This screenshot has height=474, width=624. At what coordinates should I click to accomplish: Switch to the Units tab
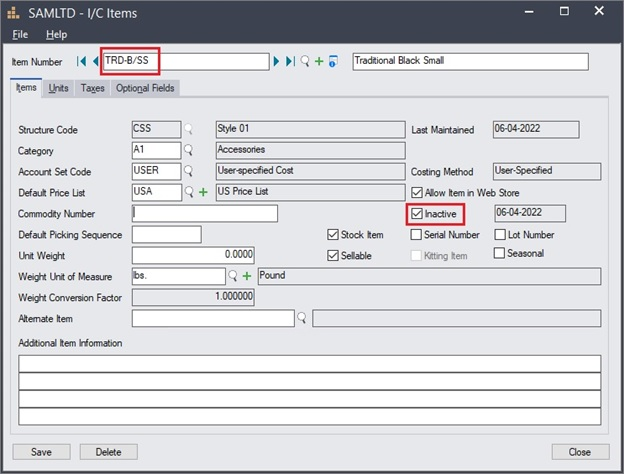pos(58,88)
